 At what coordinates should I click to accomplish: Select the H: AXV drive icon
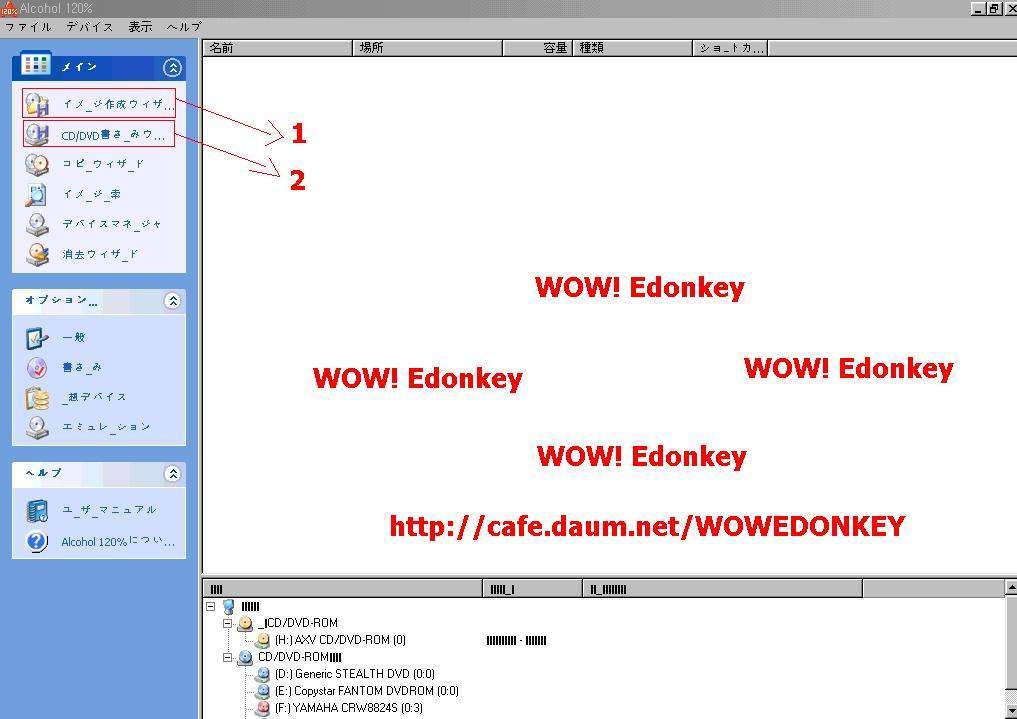click(262, 640)
